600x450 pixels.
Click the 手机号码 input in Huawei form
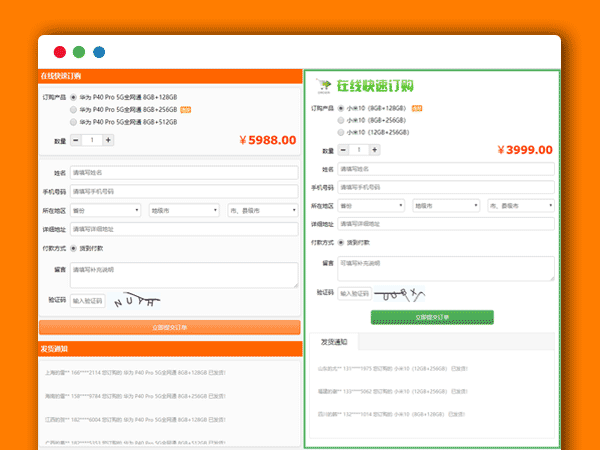tap(184, 191)
